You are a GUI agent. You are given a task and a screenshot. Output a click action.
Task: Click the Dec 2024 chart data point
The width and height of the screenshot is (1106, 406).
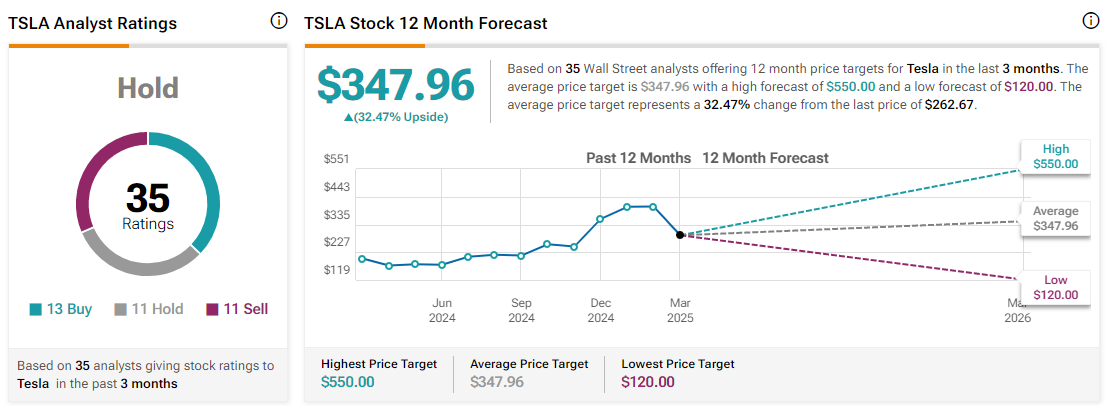pos(600,218)
